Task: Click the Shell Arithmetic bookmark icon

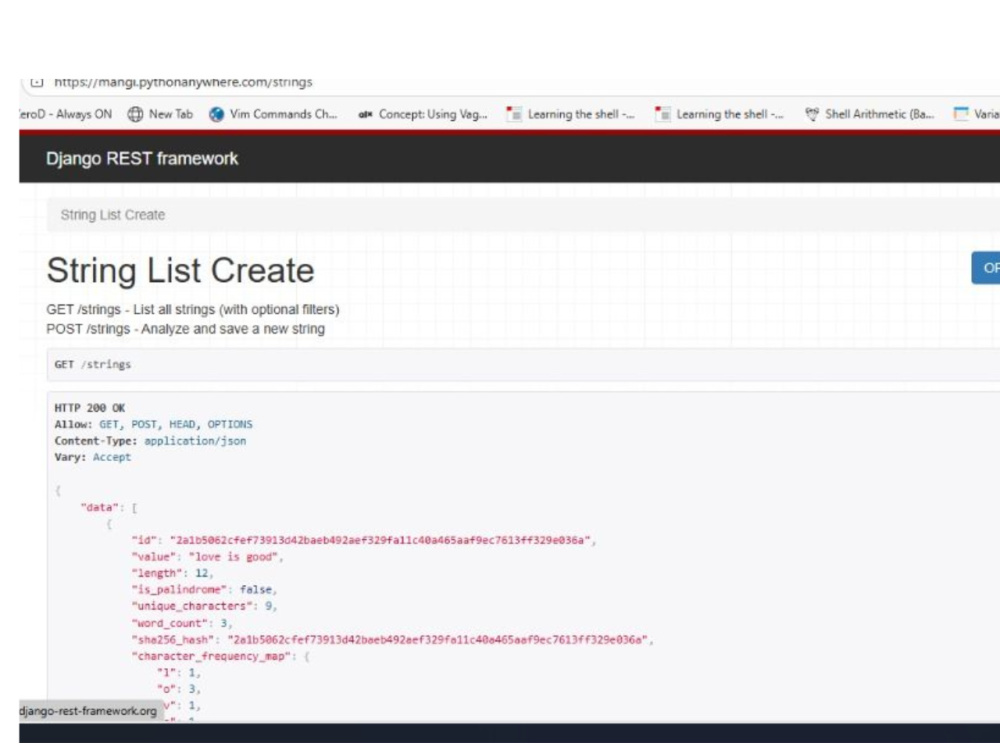Action: 812,114
